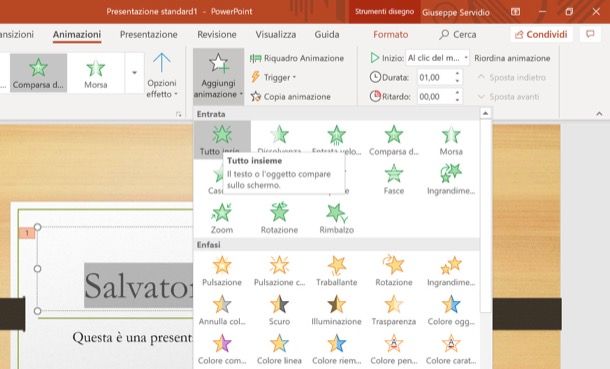The image size is (610, 369).
Task: Select the Traballante emphasis animation
Action: click(337, 270)
